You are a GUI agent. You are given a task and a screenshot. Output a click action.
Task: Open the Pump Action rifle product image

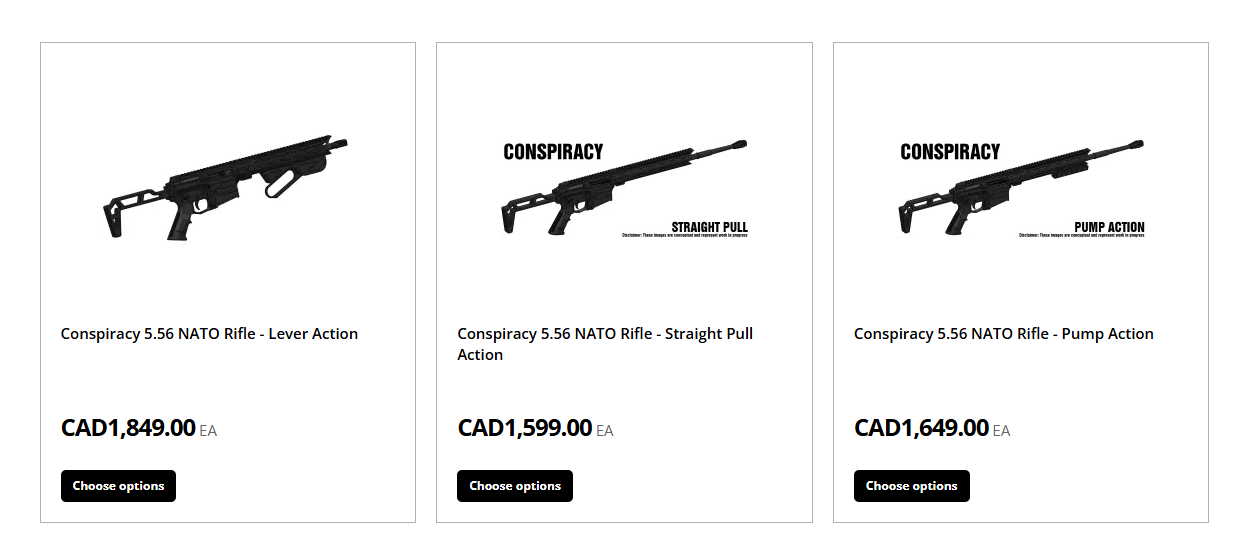pos(1021,188)
